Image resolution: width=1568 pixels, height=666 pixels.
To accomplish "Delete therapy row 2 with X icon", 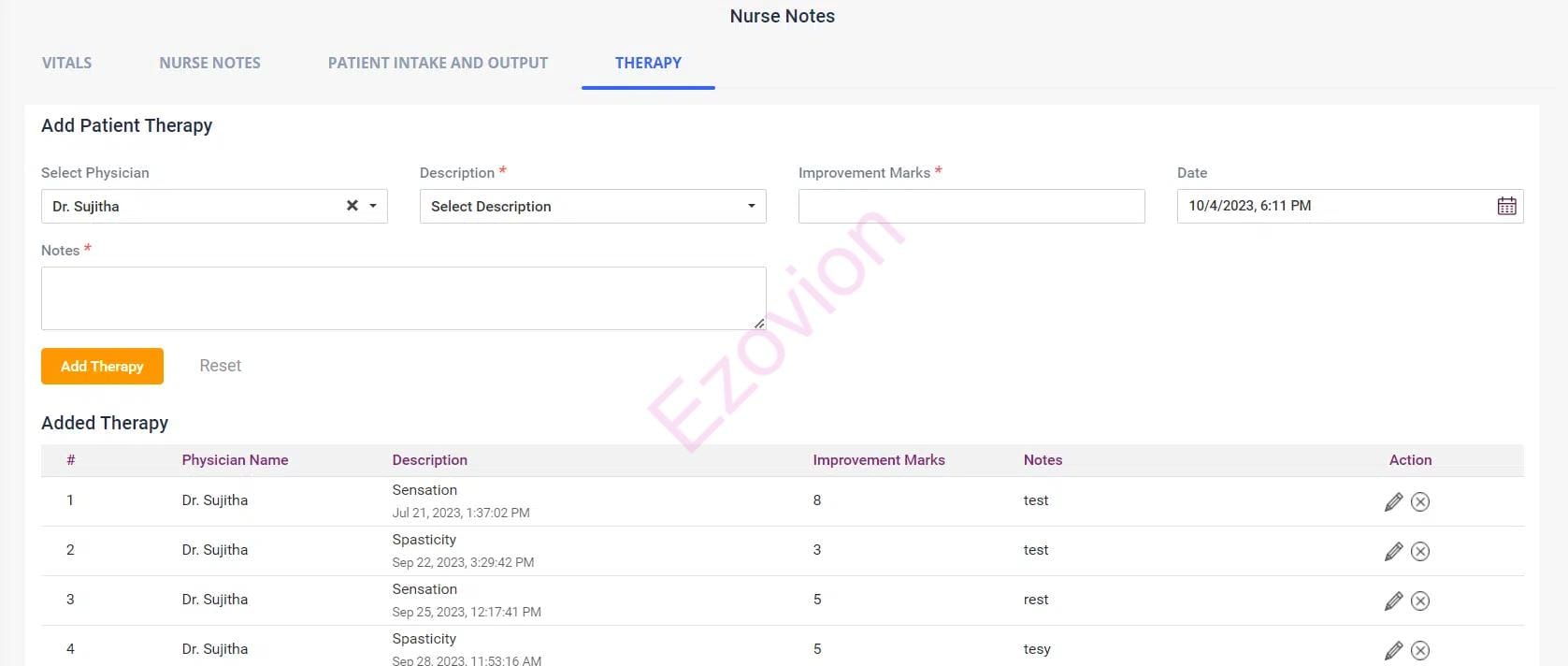I will 1419,552.
